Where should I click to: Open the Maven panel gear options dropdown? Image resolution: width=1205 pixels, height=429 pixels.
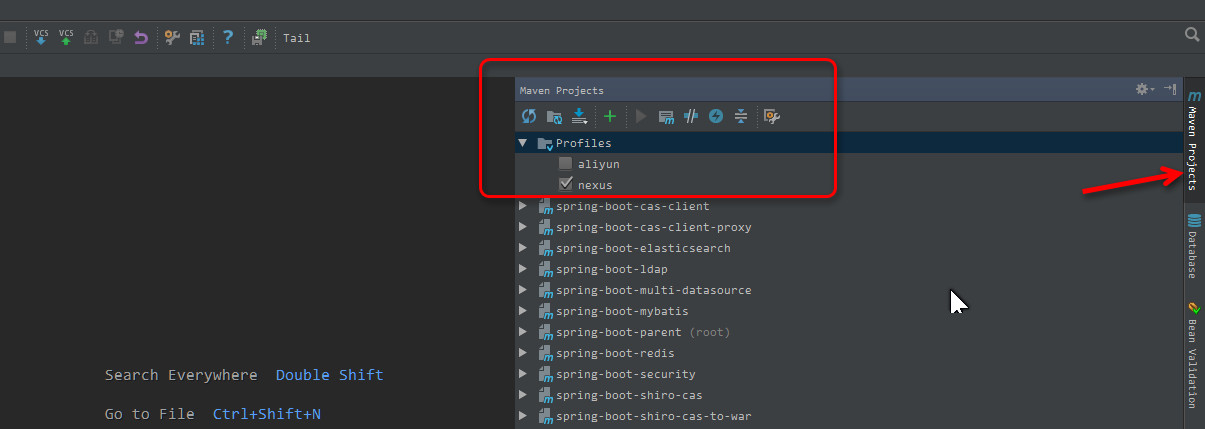coord(1144,90)
